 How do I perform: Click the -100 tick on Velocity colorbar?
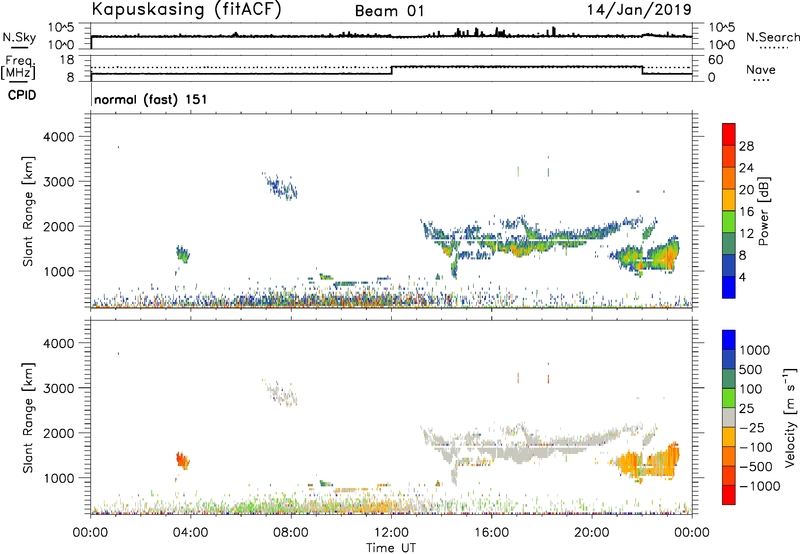point(756,447)
